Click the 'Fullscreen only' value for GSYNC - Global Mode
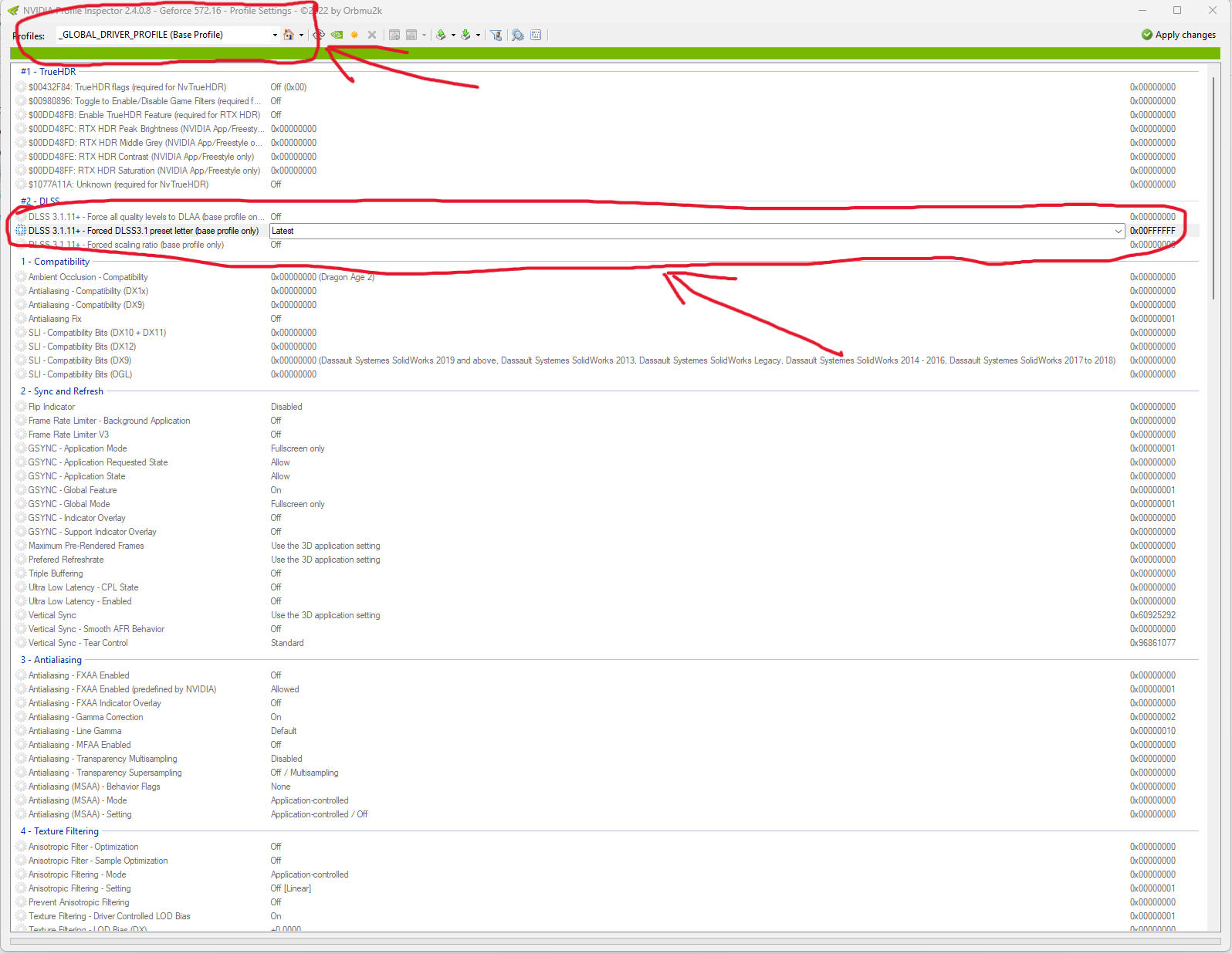 [298, 504]
